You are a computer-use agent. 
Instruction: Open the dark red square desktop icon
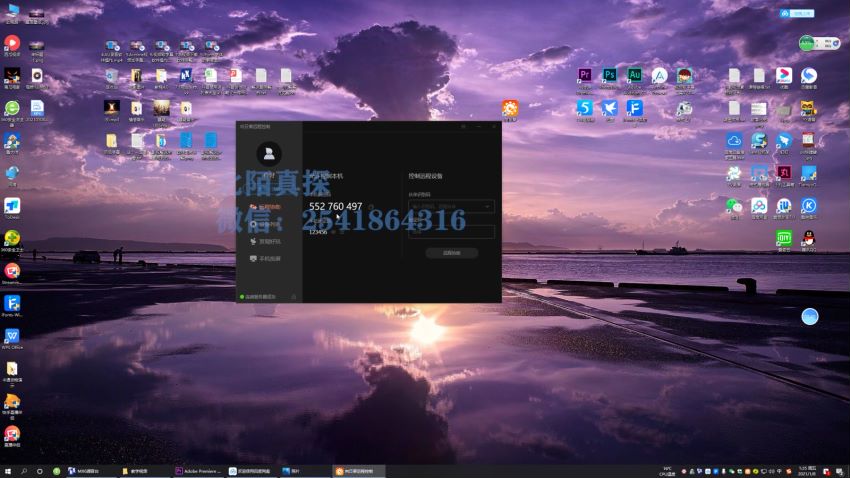tap(784, 173)
